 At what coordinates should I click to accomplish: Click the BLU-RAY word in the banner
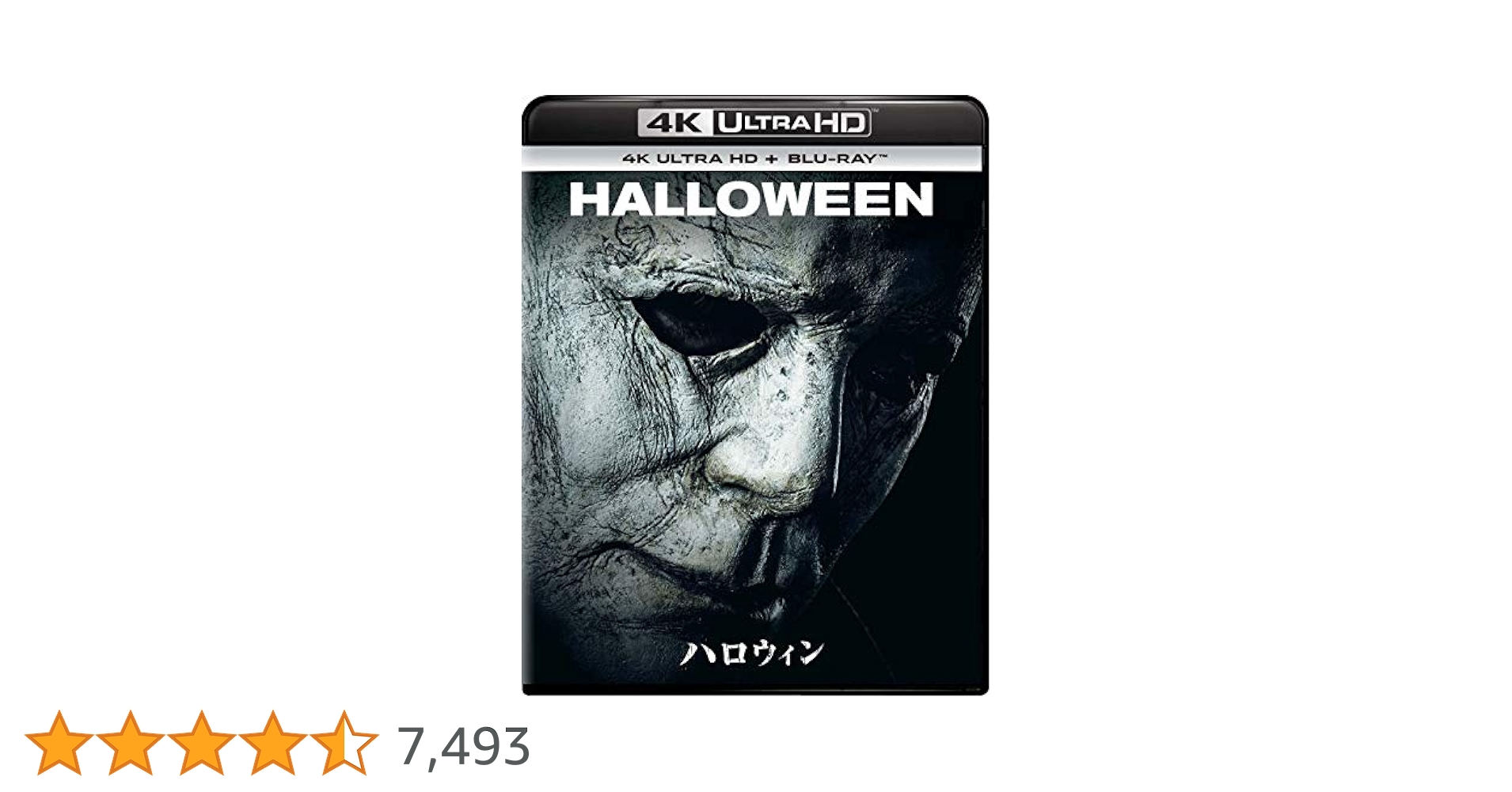(831, 158)
